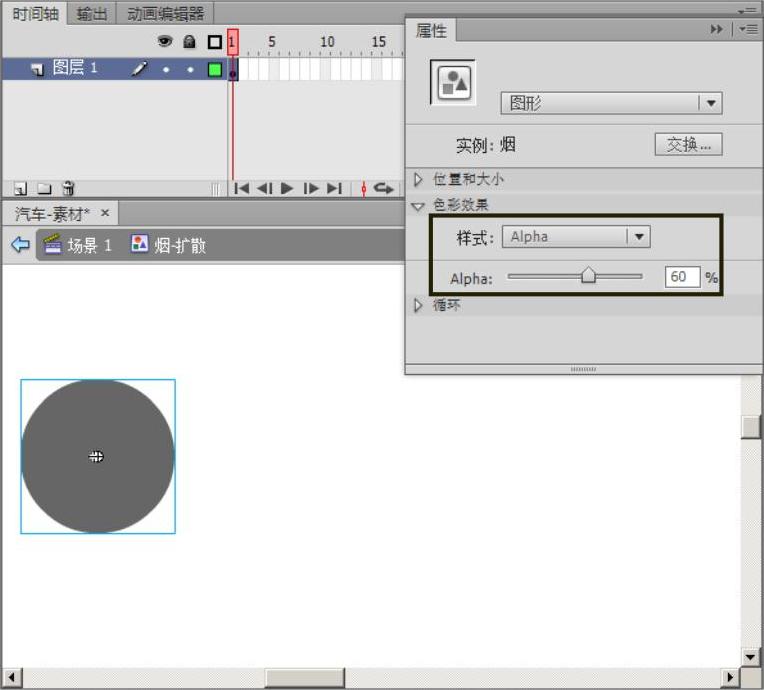Switch to the 动画编辑器 tab

tap(165, 13)
